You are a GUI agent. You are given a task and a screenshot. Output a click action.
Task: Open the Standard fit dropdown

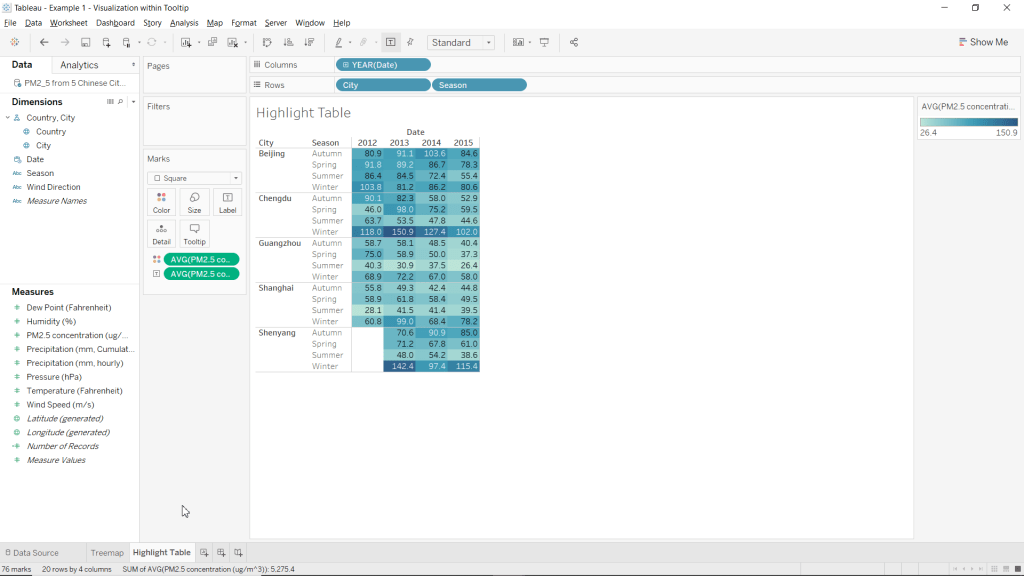[461, 43]
